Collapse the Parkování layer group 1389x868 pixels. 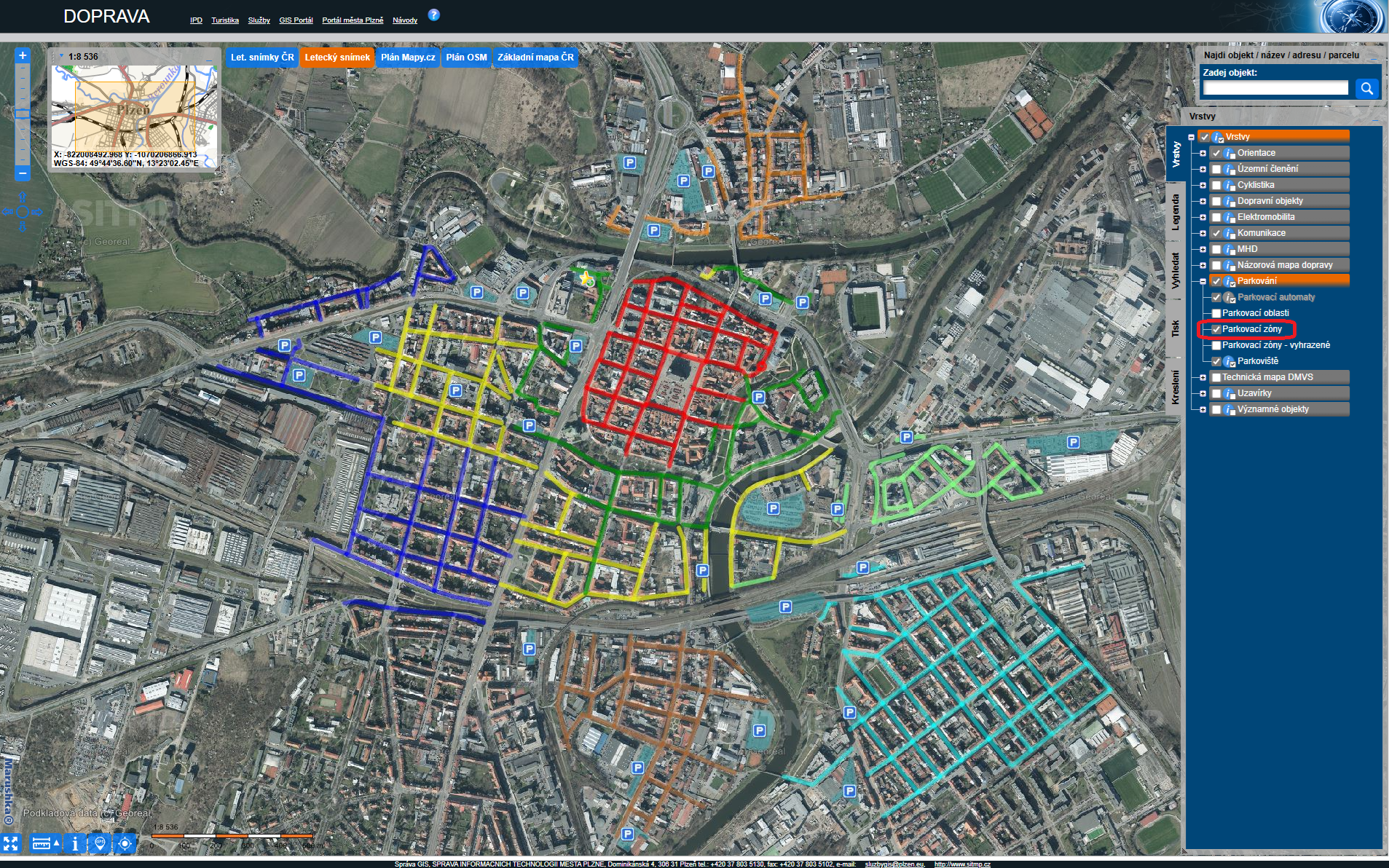click(x=1203, y=281)
